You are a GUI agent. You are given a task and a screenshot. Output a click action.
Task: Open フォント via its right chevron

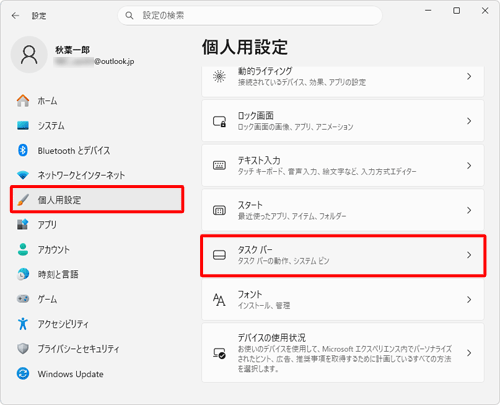click(469, 300)
